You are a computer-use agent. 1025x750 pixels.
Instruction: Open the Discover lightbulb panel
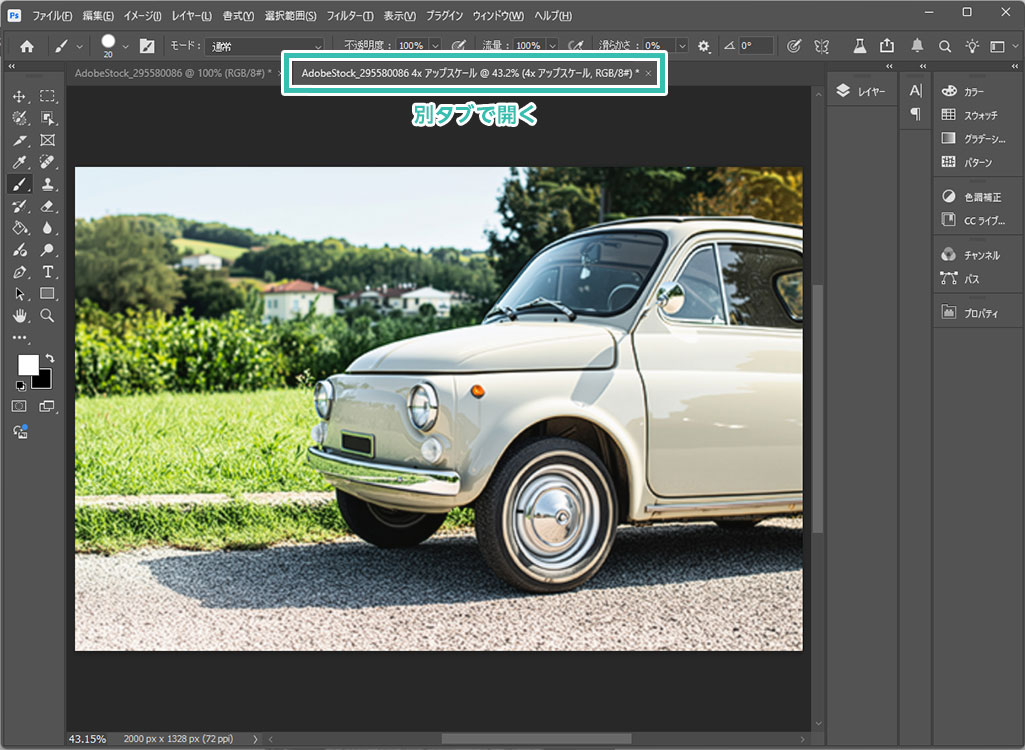[973, 46]
